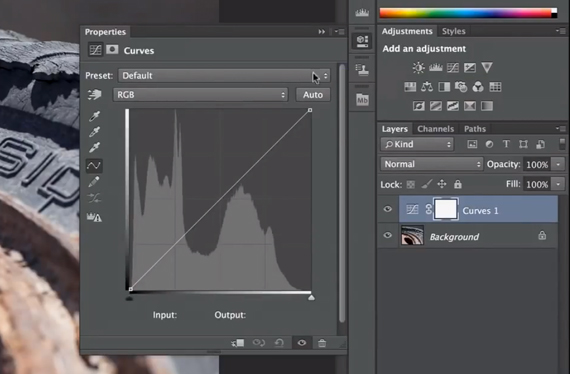570x374 pixels.
Task: Add a Selective Color adjustment
Action: pyautogui.click(x=470, y=106)
